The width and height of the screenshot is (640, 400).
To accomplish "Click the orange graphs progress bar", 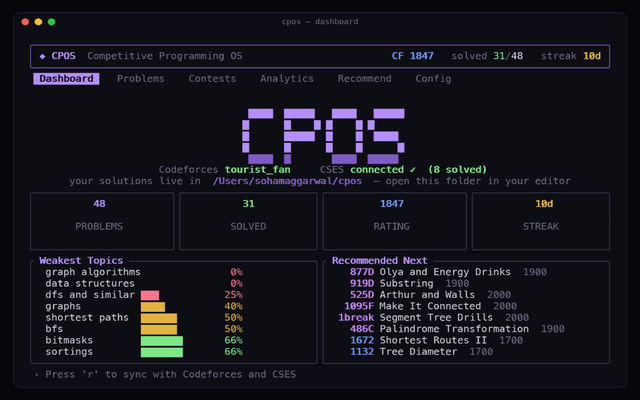I will [153, 307].
